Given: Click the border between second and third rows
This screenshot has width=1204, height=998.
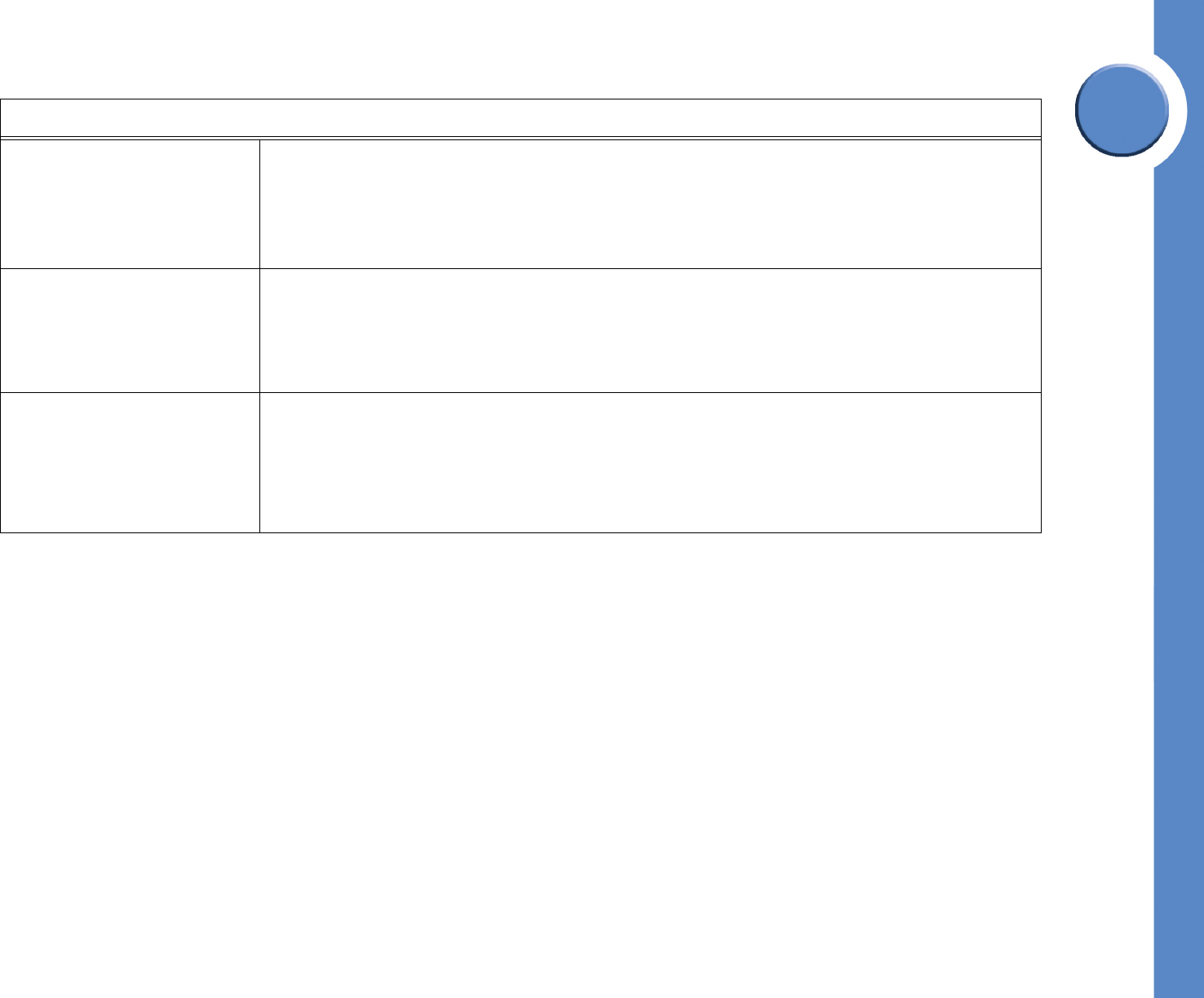Looking at the screenshot, I should point(520,393).
